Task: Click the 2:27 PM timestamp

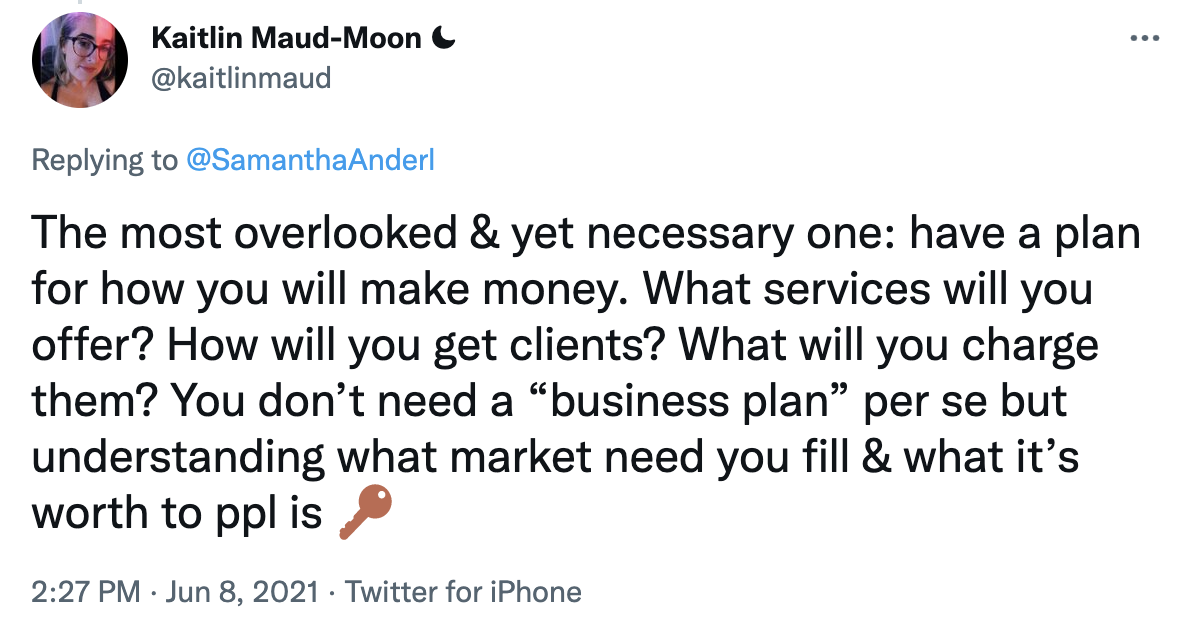Action: (x=85, y=591)
